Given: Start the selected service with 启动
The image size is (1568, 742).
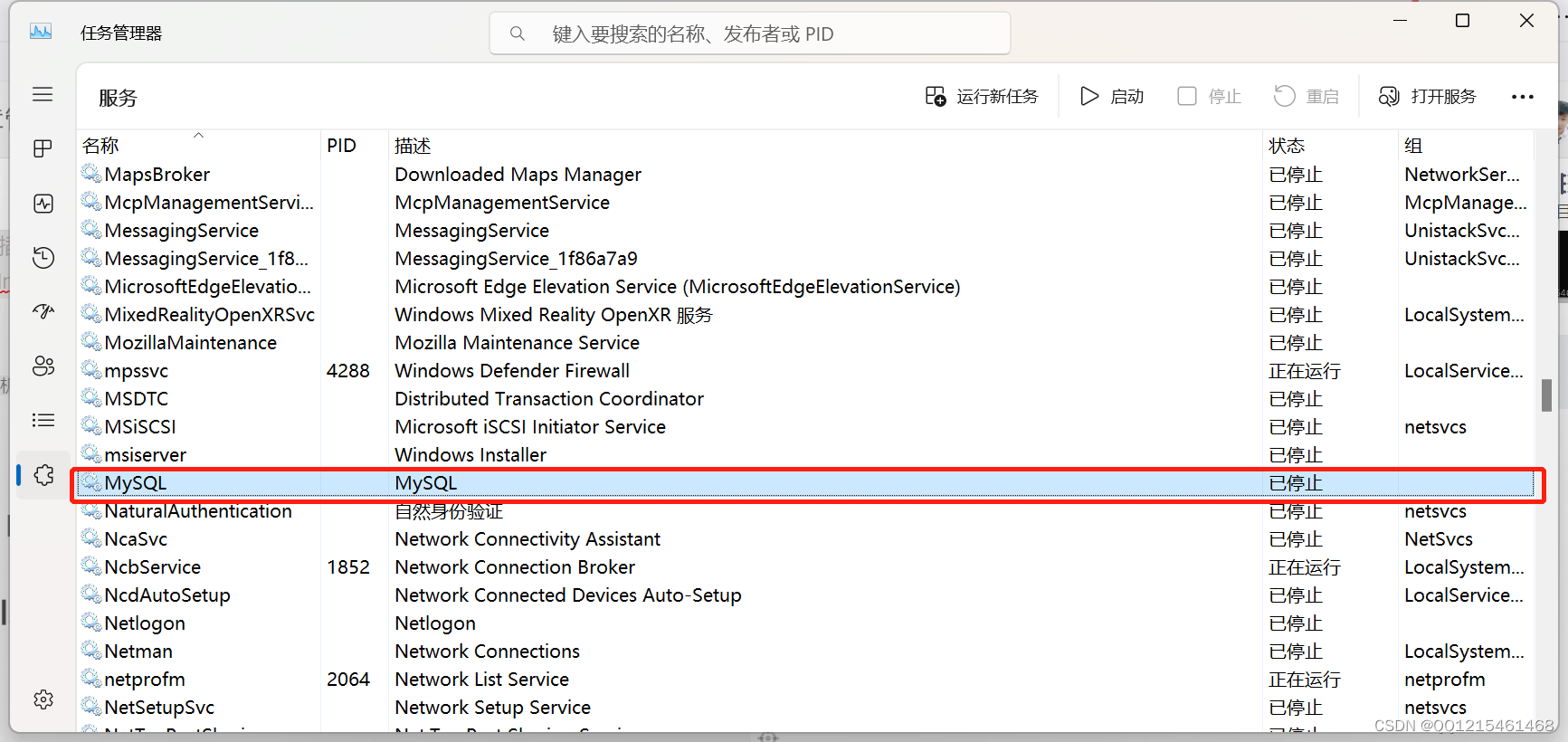Looking at the screenshot, I should (1113, 96).
